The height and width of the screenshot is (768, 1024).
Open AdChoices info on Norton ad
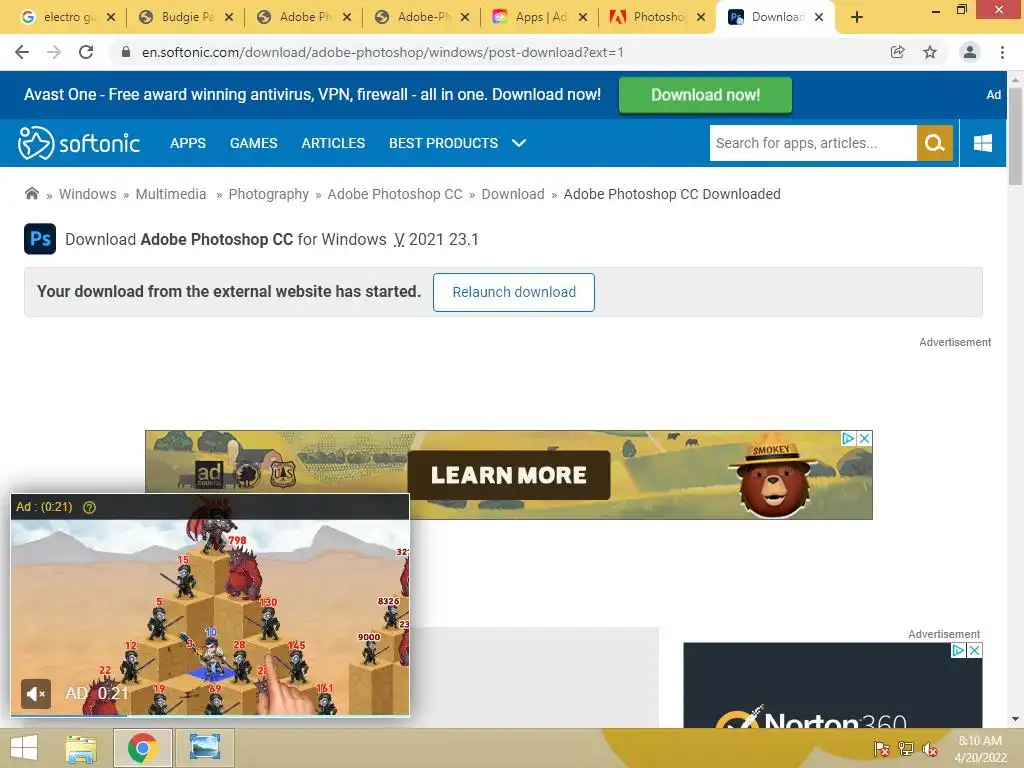958,650
